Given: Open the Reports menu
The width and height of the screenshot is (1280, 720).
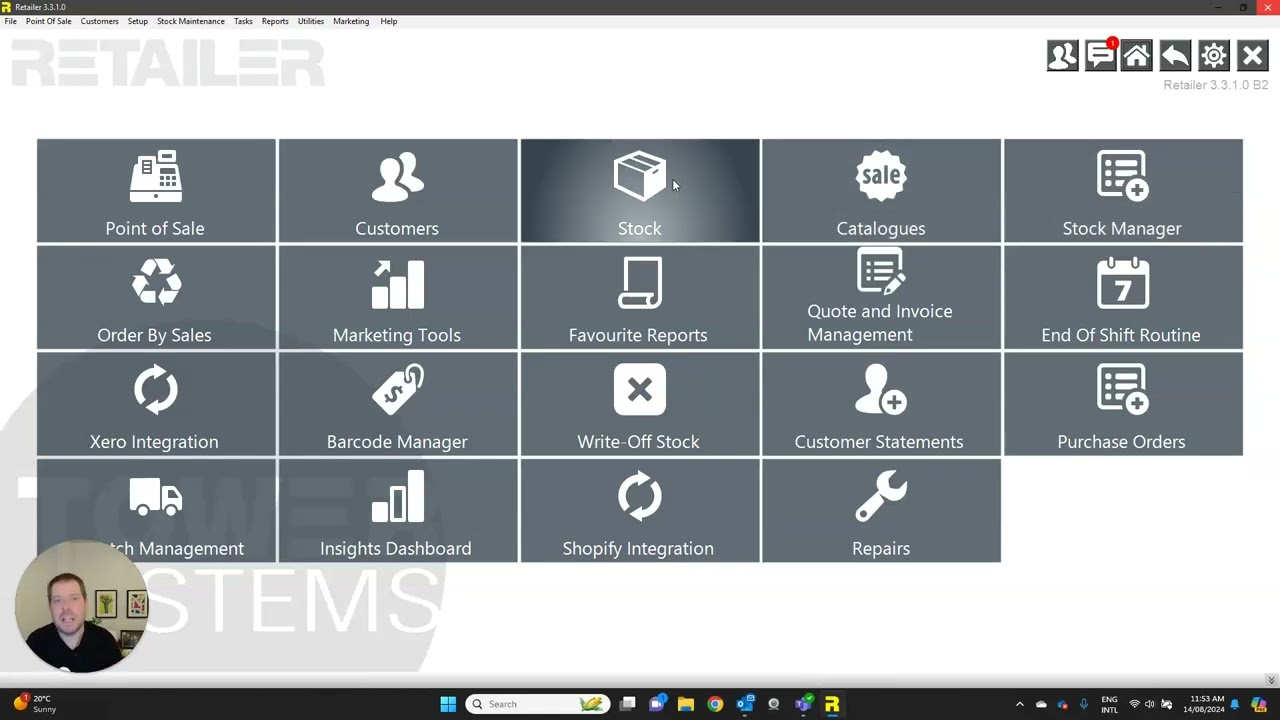Looking at the screenshot, I should point(275,21).
